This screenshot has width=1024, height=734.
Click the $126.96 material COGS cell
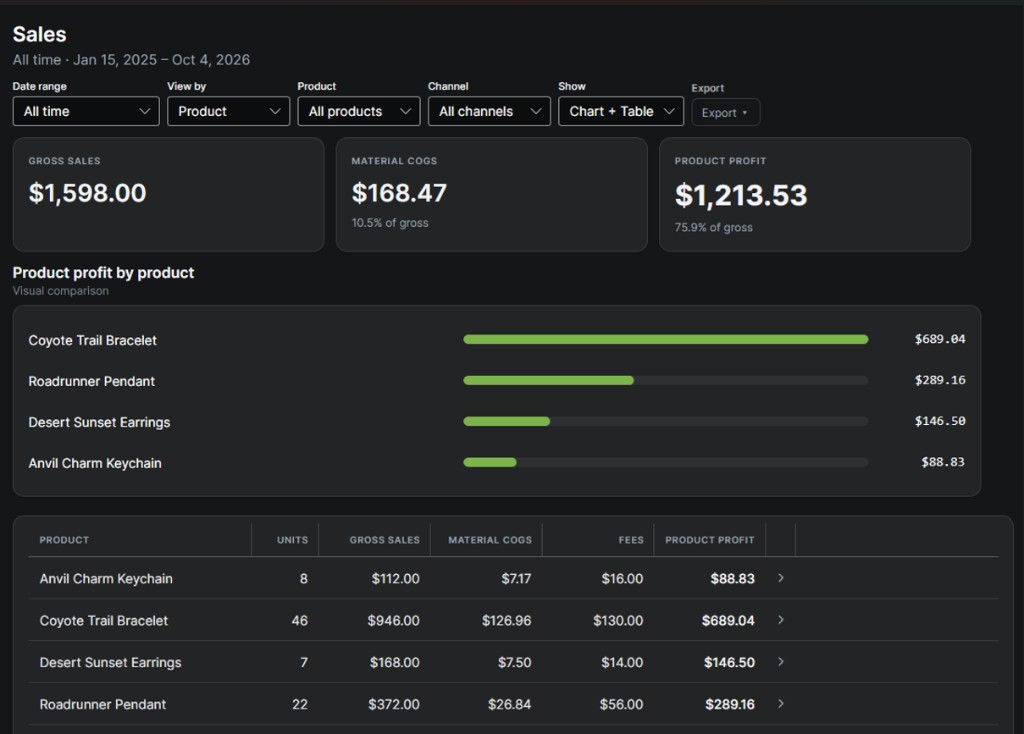pos(506,620)
